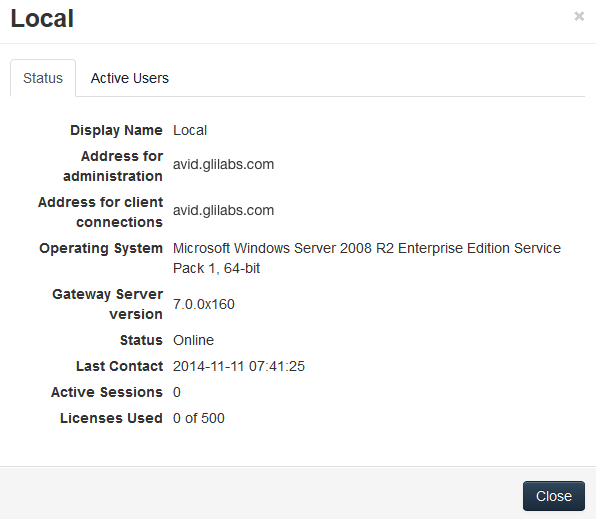Viewport: 596px width, 519px height.
Task: Click the Local dialog title
Action: click(42, 18)
